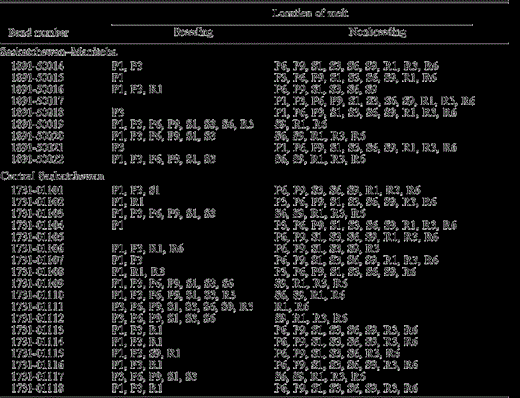Image resolution: width=520 pixels, height=398 pixels.
Task: Select band number '1731-01110'
Action: [37, 295]
